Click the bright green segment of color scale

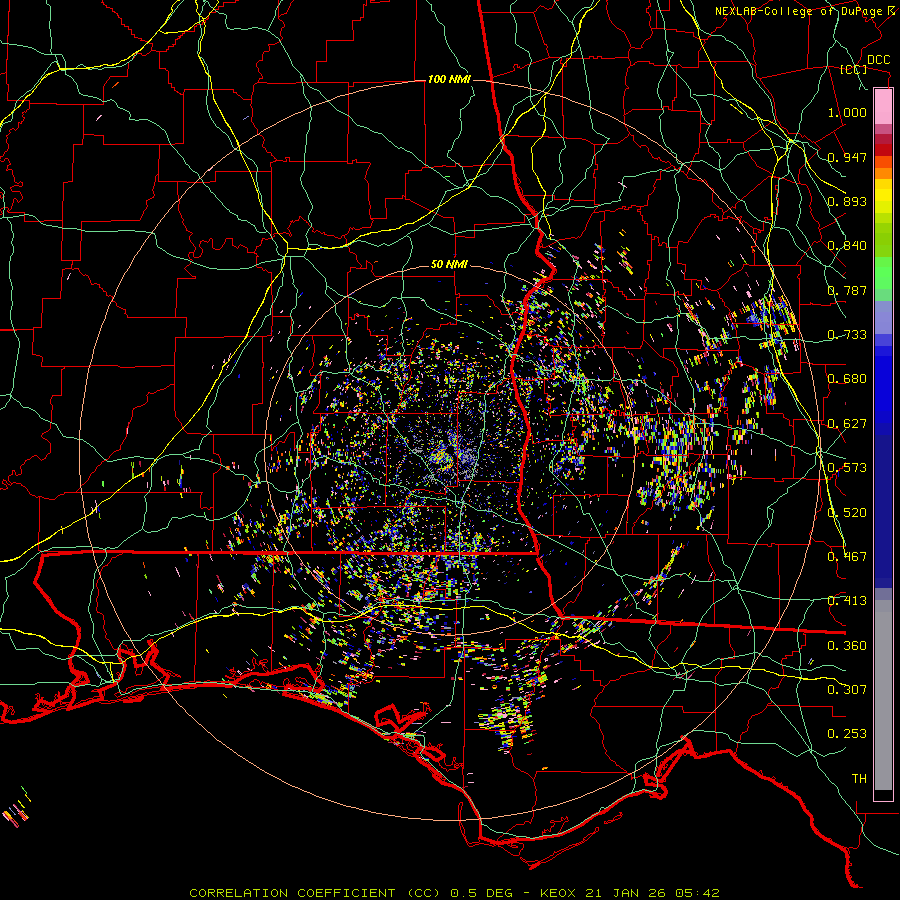coord(883,273)
